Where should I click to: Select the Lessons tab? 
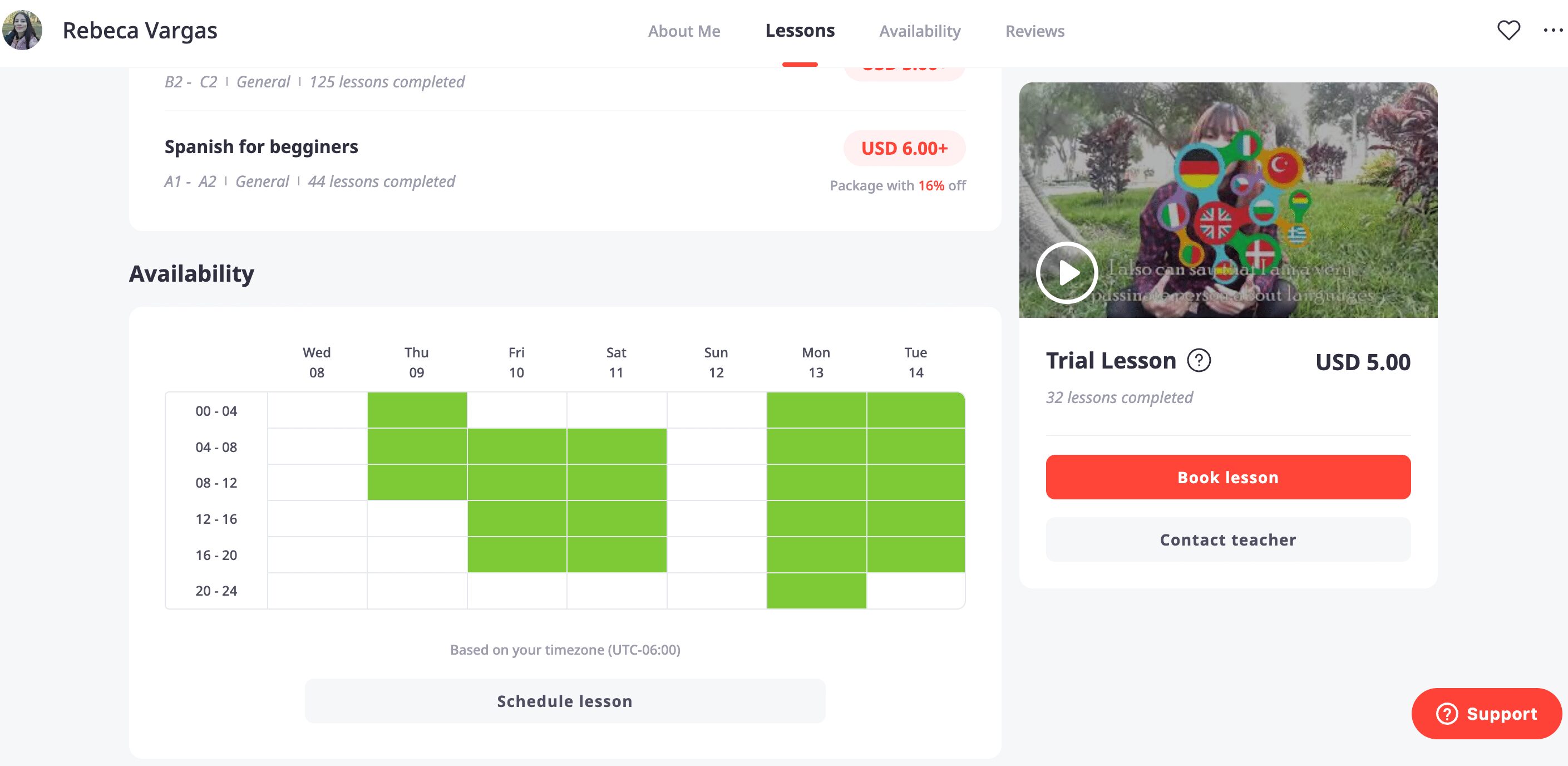pos(799,31)
